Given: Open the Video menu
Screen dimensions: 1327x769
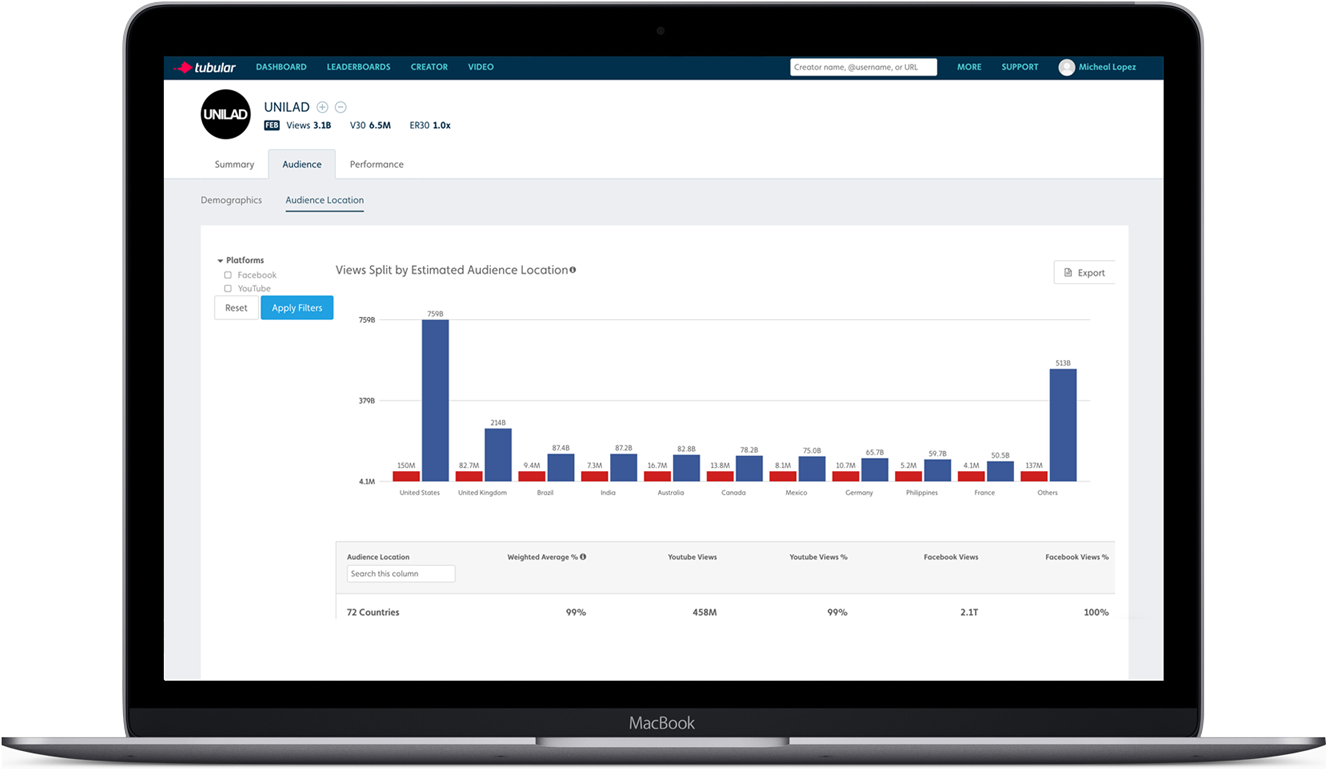Looking at the screenshot, I should 481,67.
